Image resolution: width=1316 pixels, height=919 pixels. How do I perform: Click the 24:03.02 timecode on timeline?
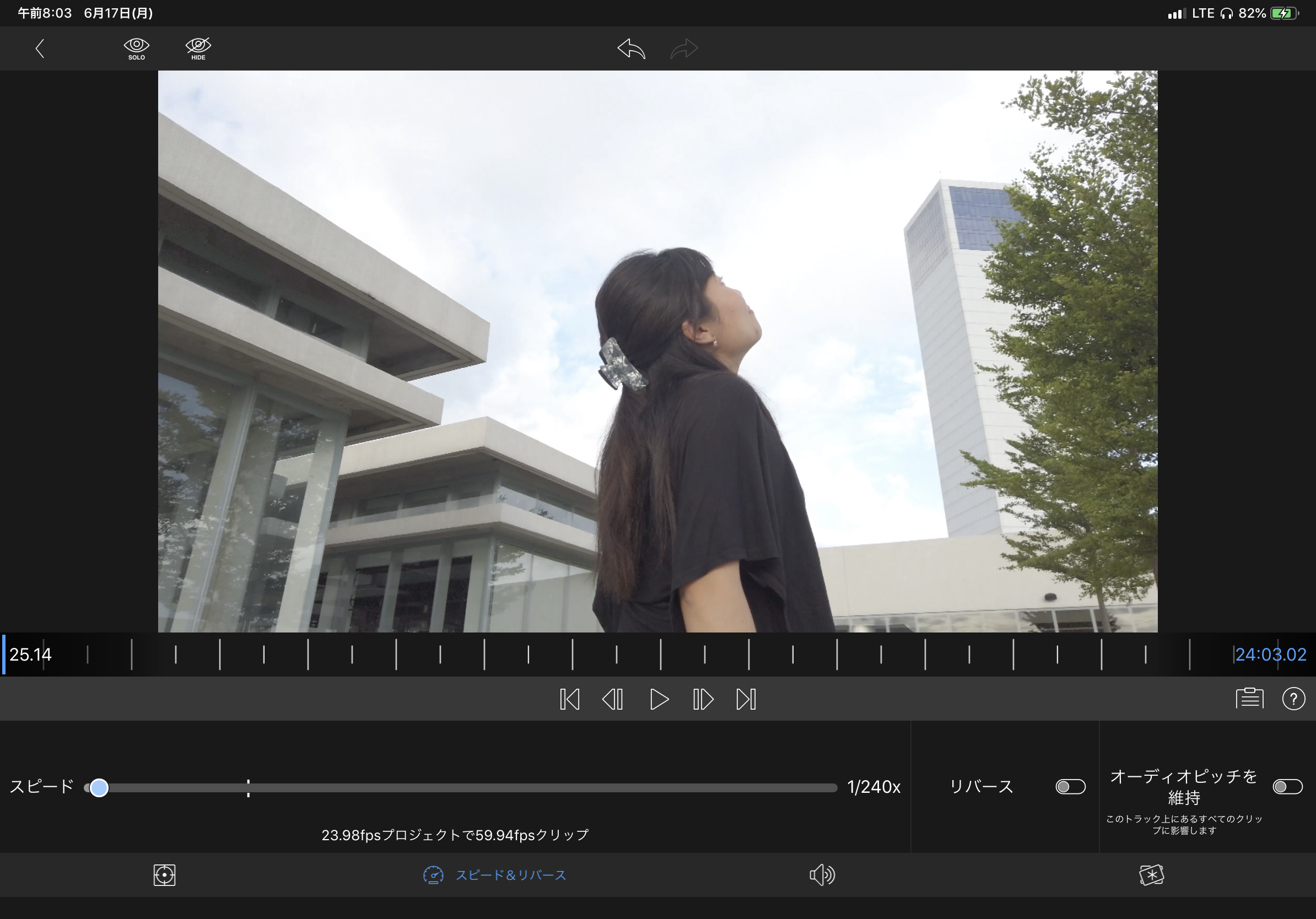pos(1270,655)
